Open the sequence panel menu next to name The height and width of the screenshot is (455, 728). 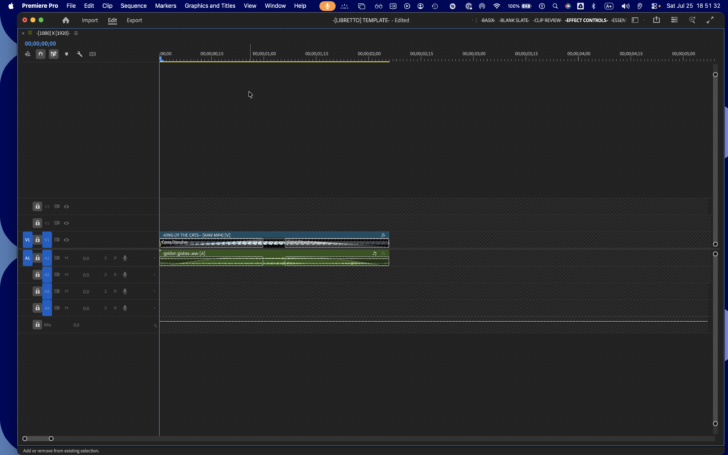coord(76,33)
